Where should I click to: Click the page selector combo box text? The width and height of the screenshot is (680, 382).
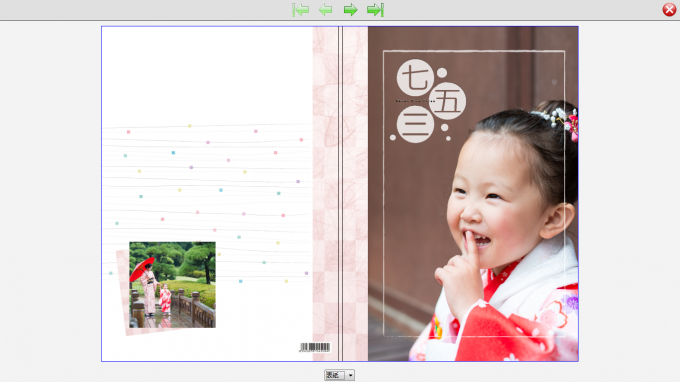(x=335, y=375)
